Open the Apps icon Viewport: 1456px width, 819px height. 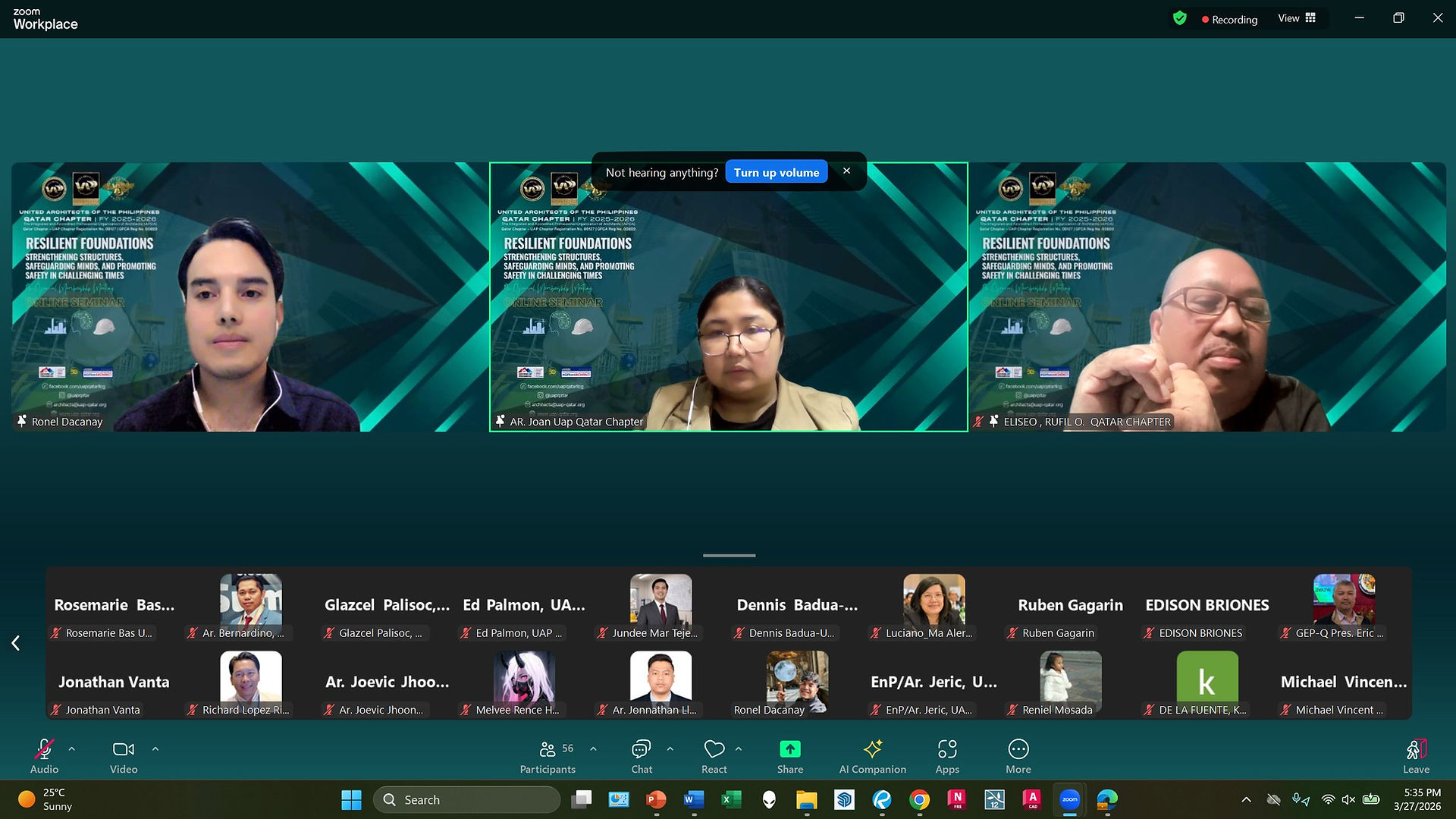(947, 749)
